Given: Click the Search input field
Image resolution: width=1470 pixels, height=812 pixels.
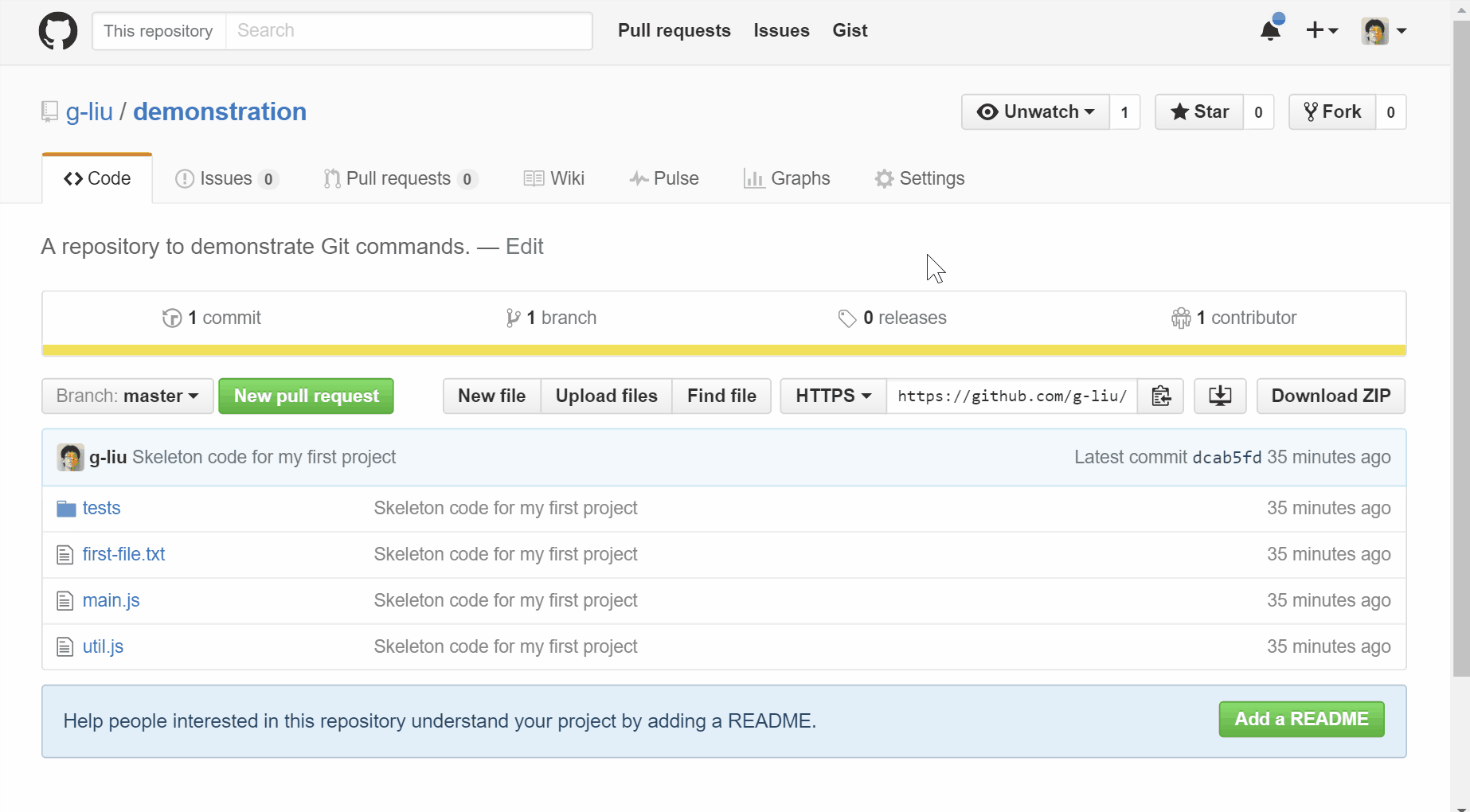Looking at the screenshot, I should coord(409,31).
